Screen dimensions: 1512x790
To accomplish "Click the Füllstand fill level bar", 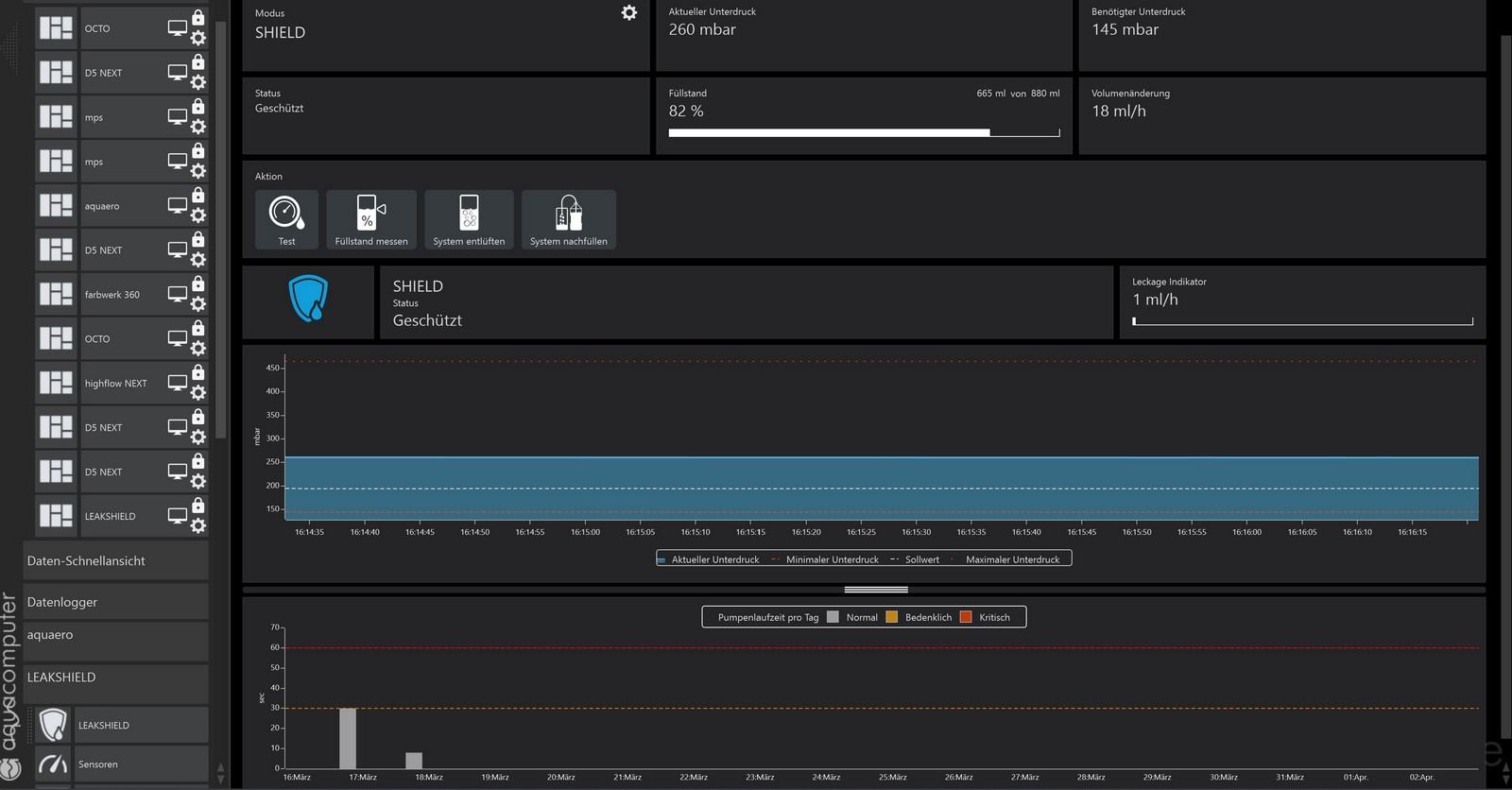I will (x=864, y=133).
